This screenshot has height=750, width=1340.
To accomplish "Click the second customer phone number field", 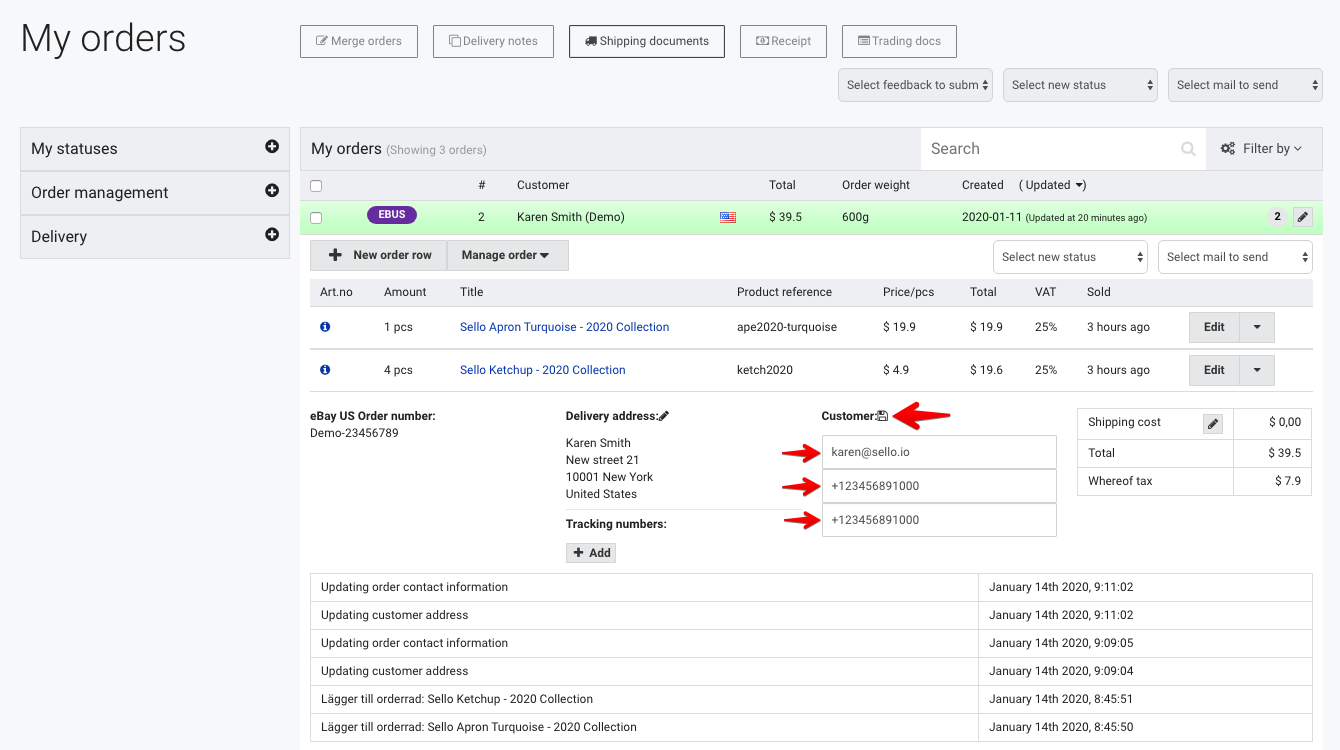I will [x=939, y=520].
